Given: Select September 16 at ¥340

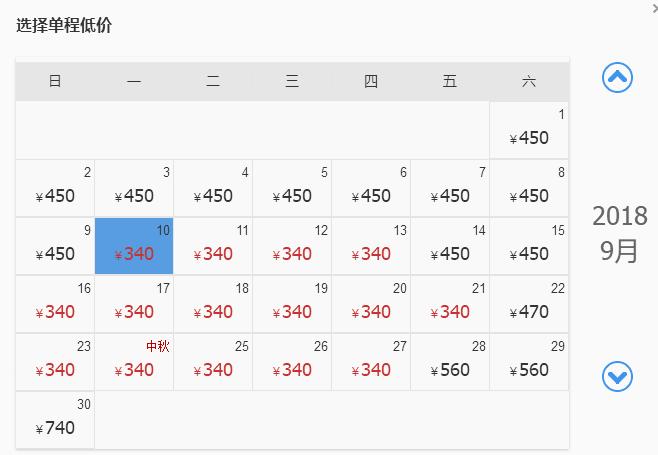Looking at the screenshot, I should point(55,304).
